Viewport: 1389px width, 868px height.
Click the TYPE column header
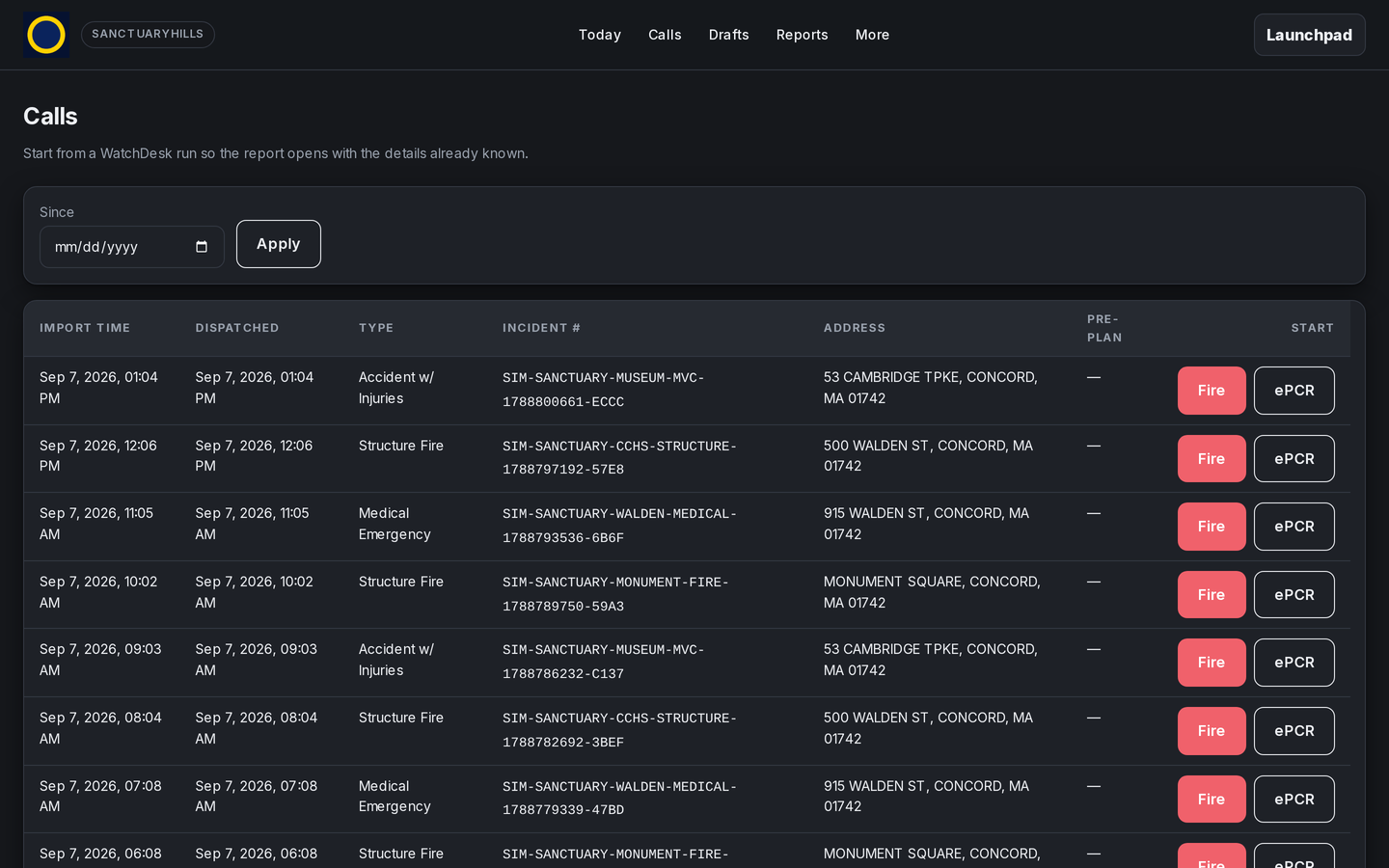coord(376,328)
